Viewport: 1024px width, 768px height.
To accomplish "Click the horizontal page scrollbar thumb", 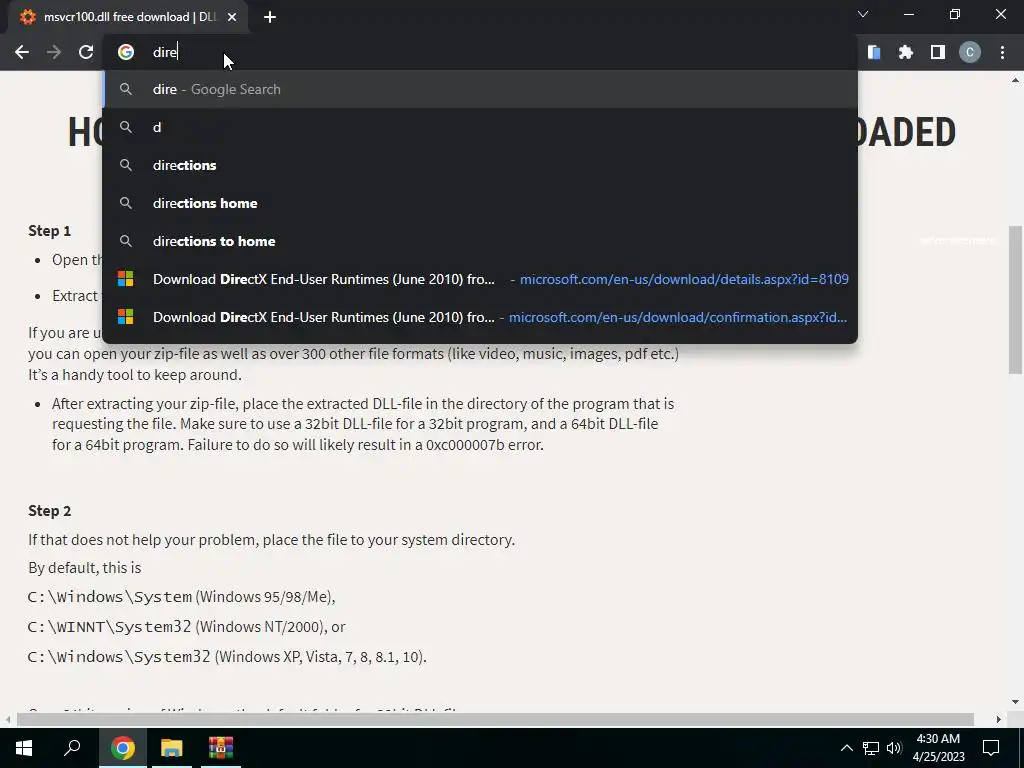I will point(495,719).
